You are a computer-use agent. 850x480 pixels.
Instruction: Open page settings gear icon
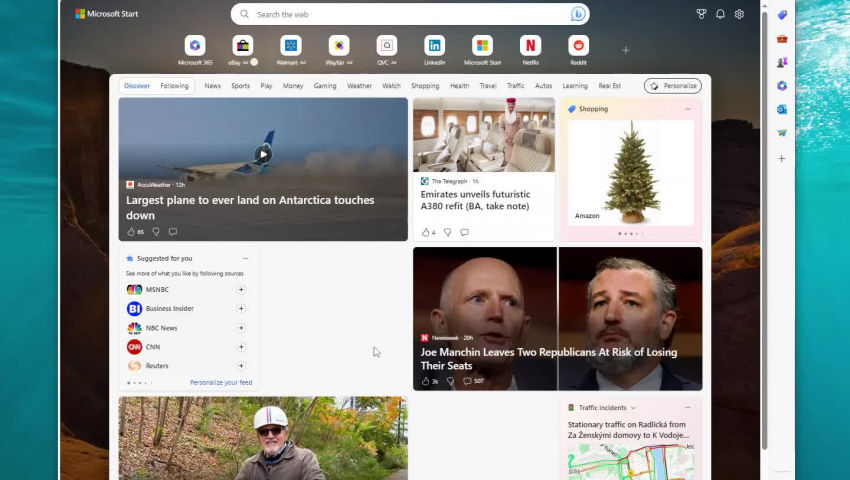[x=739, y=14]
